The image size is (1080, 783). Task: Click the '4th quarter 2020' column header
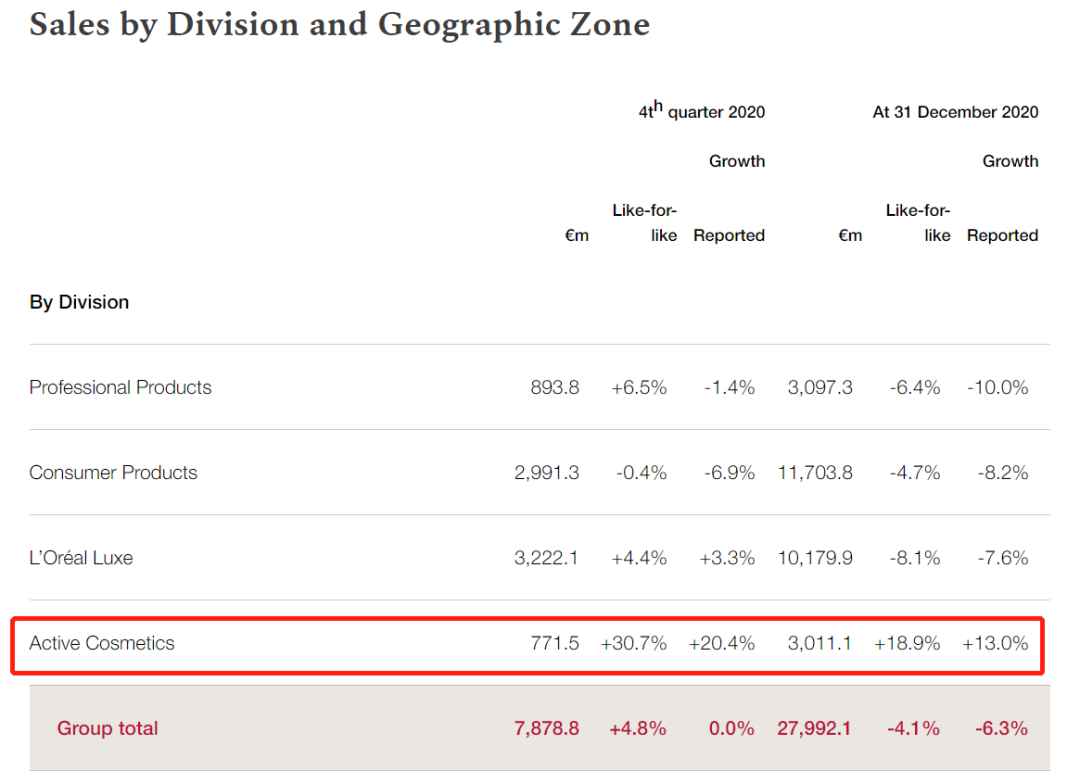point(702,110)
